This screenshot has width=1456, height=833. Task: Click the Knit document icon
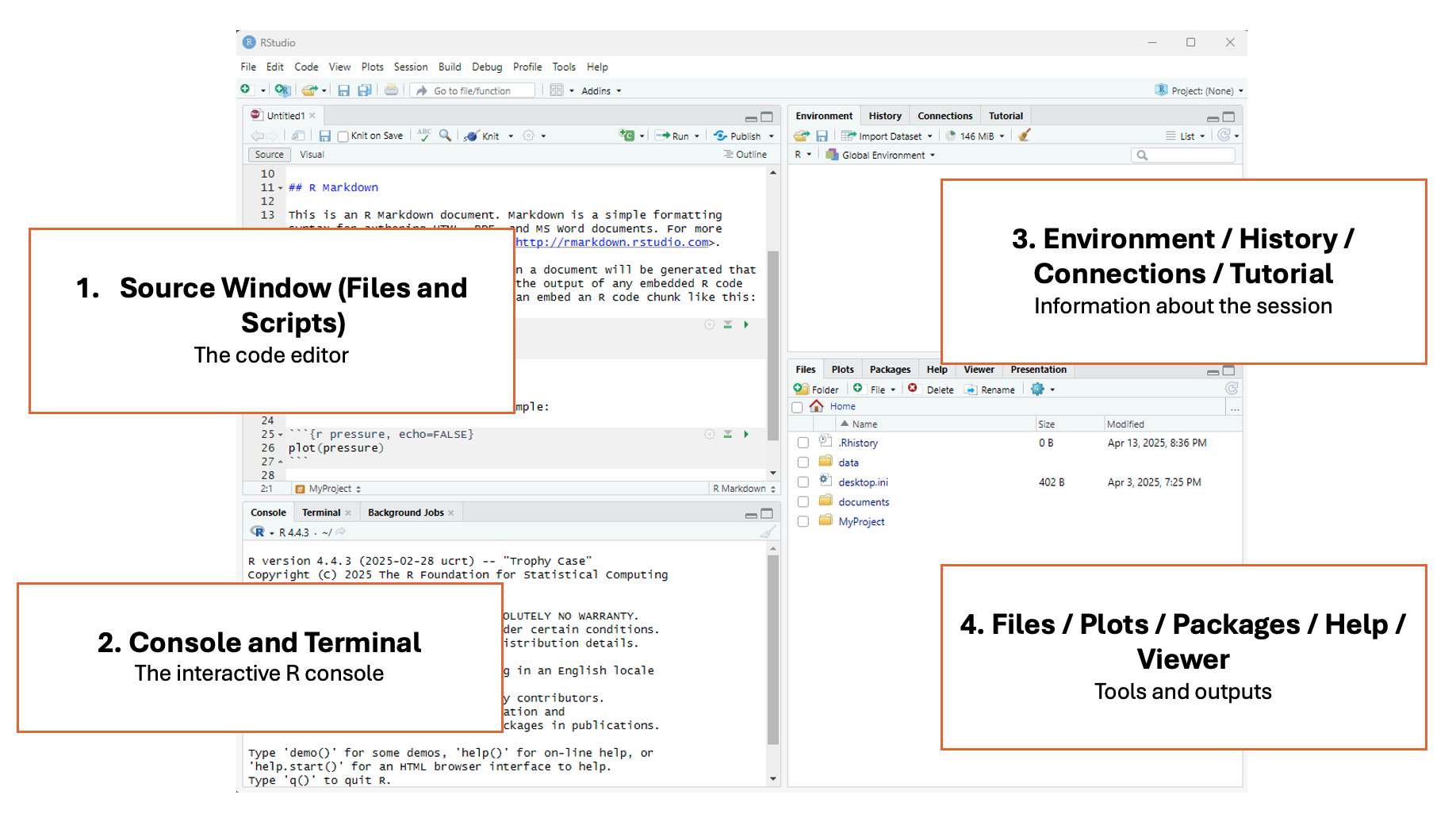point(473,136)
